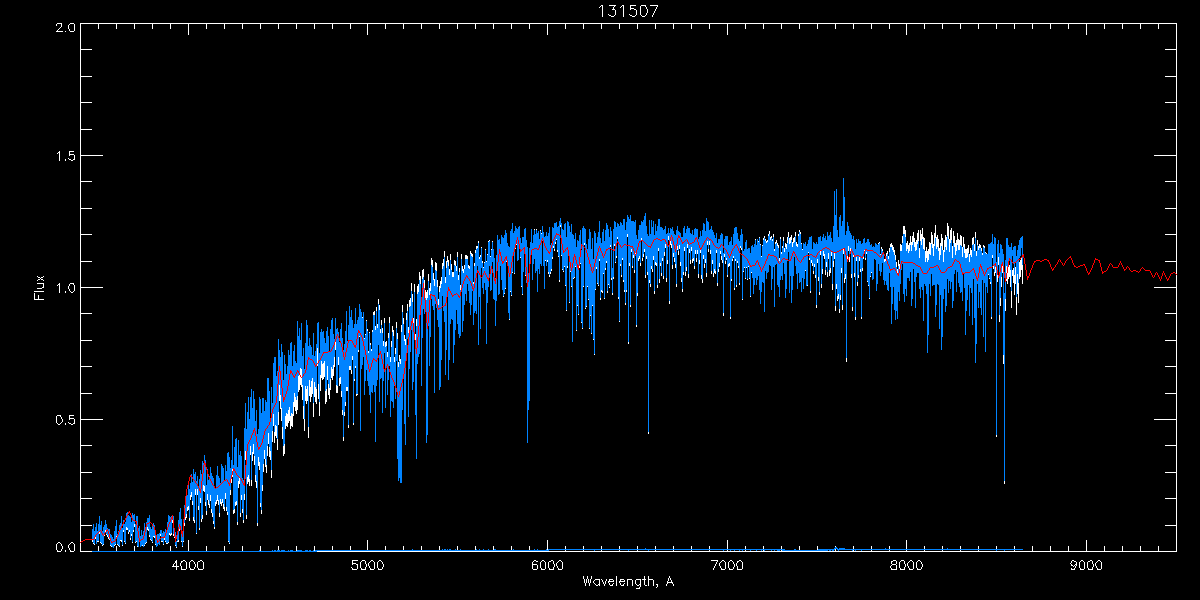Click the deepest absorption line bottom near 8500
This screenshot has height=600, width=1200.
1004,482
